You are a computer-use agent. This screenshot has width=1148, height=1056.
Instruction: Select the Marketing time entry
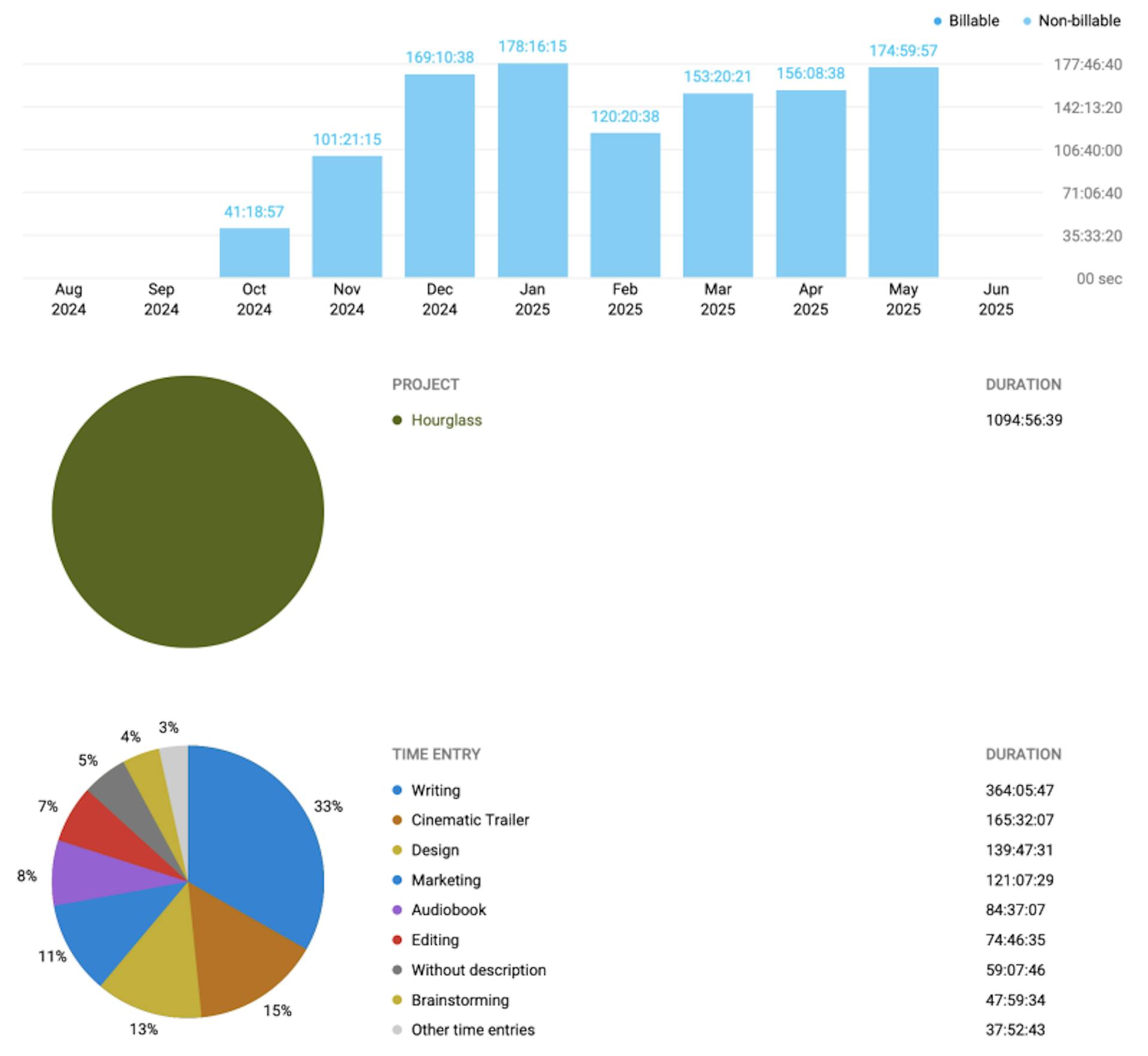click(446, 880)
